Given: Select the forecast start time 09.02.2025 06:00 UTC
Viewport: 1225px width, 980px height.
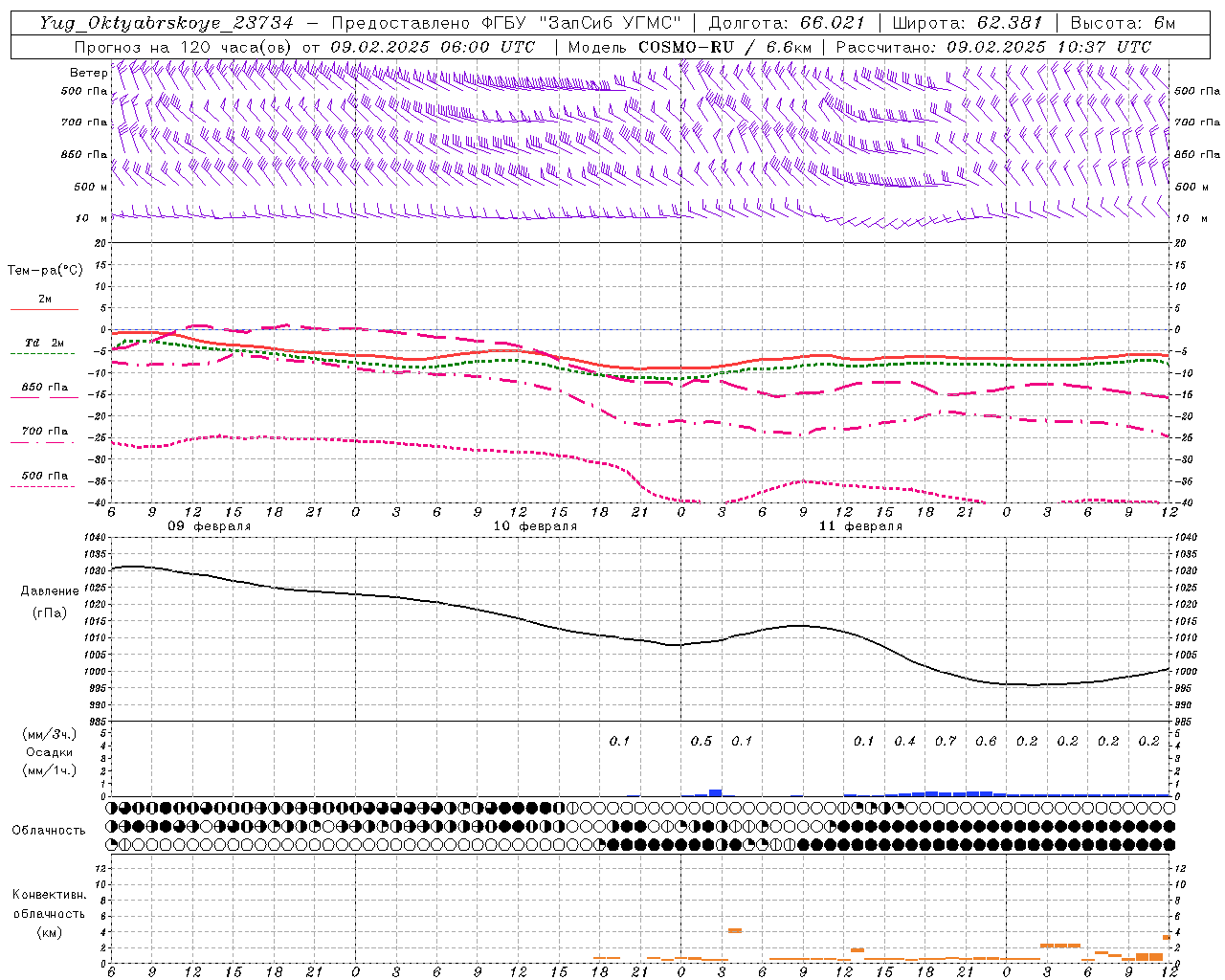Looking at the screenshot, I should (x=433, y=47).
